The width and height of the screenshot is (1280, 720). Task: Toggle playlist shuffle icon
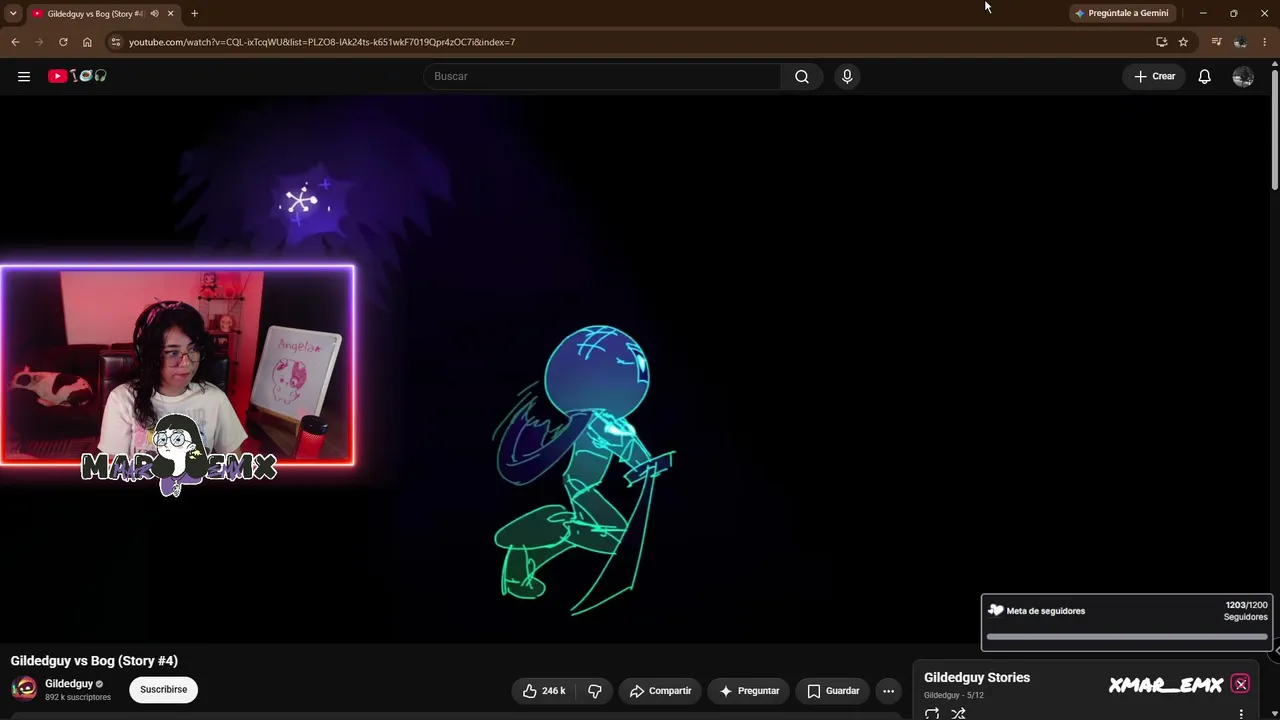point(958,714)
